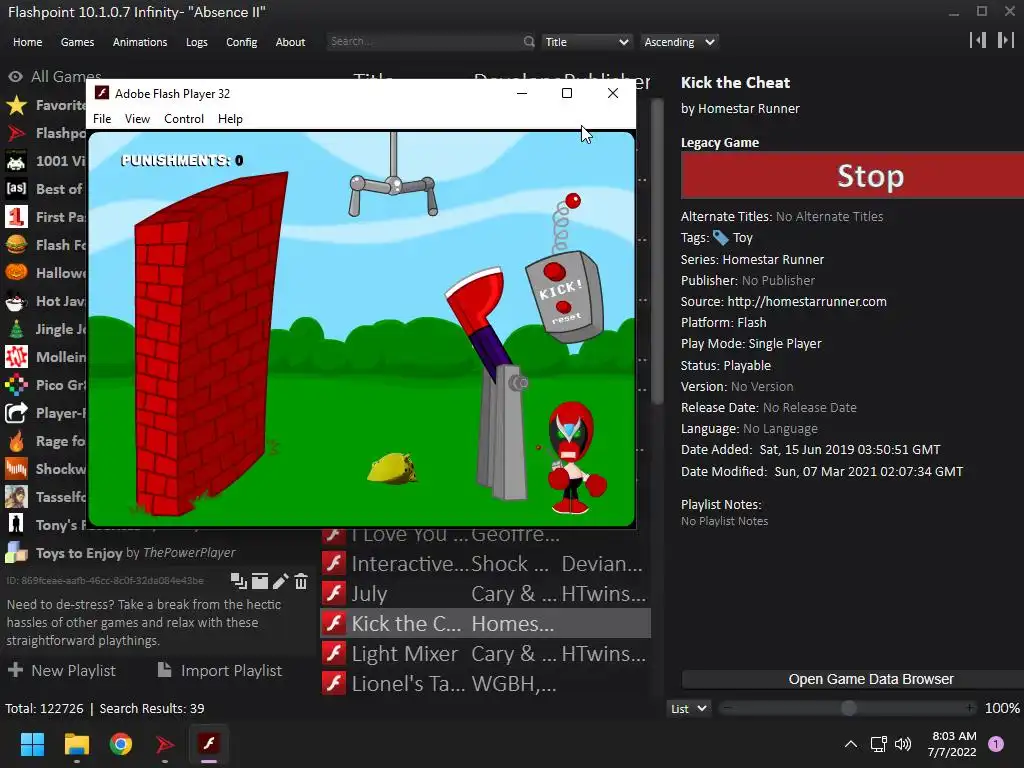Open the Pico Gr playlist icon
1024x768 pixels.
pyautogui.click(x=16, y=385)
